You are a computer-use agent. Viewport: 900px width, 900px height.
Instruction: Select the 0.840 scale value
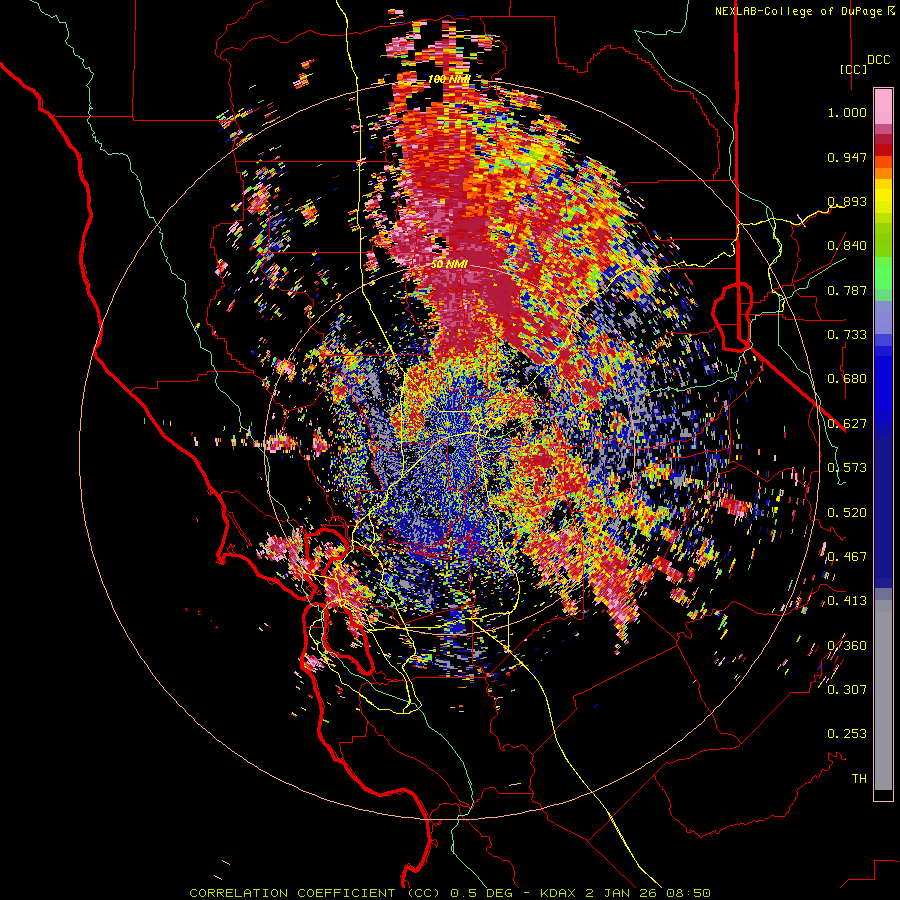point(847,246)
